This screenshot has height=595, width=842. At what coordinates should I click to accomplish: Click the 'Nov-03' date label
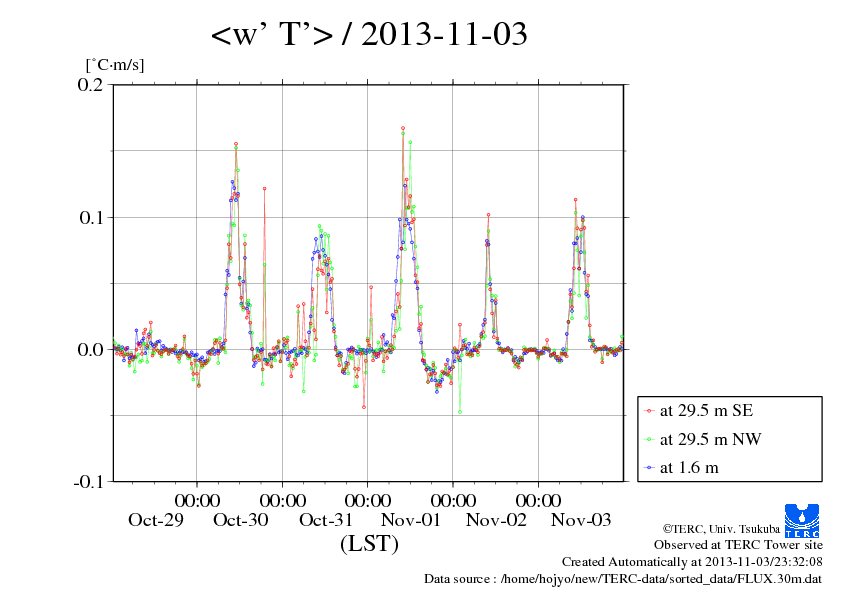[x=581, y=520]
